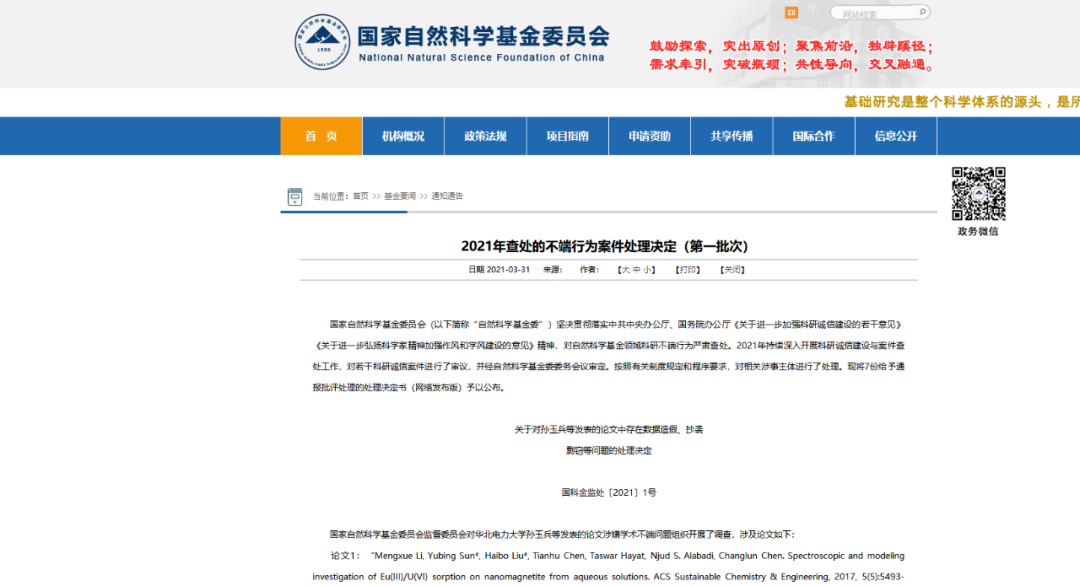The width and height of the screenshot is (1080, 586).
Task: Open the 政策法规 menu
Action: click(x=485, y=136)
